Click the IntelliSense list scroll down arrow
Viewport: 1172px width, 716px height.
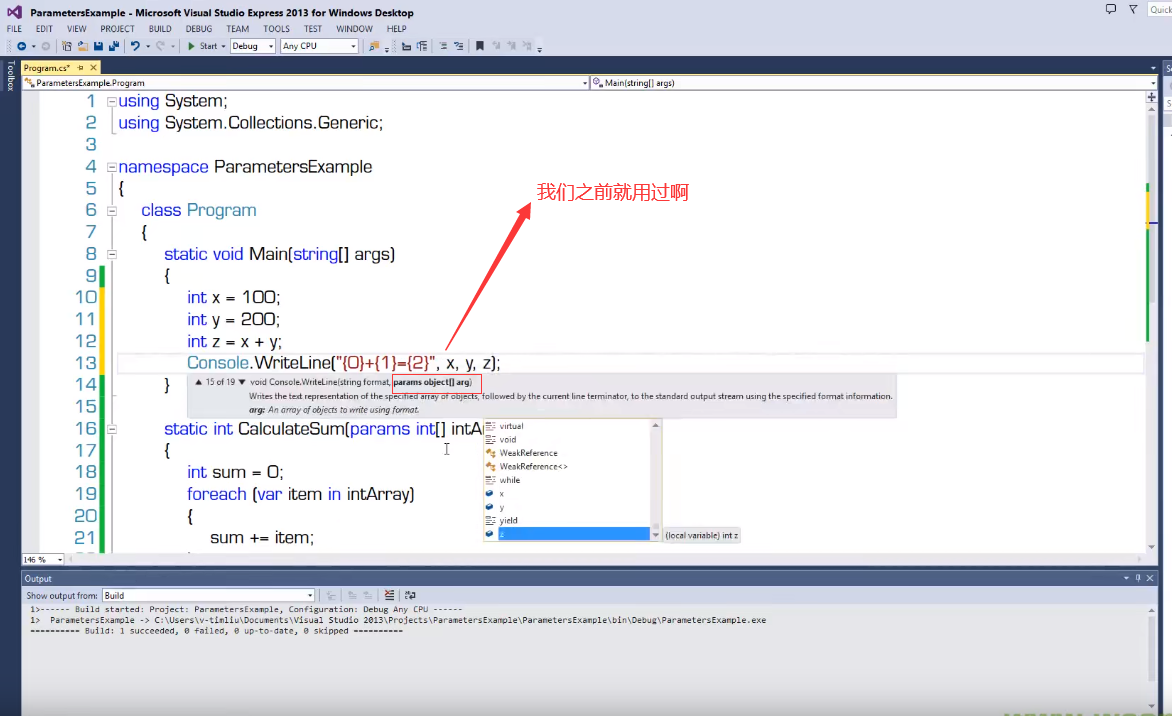point(656,535)
